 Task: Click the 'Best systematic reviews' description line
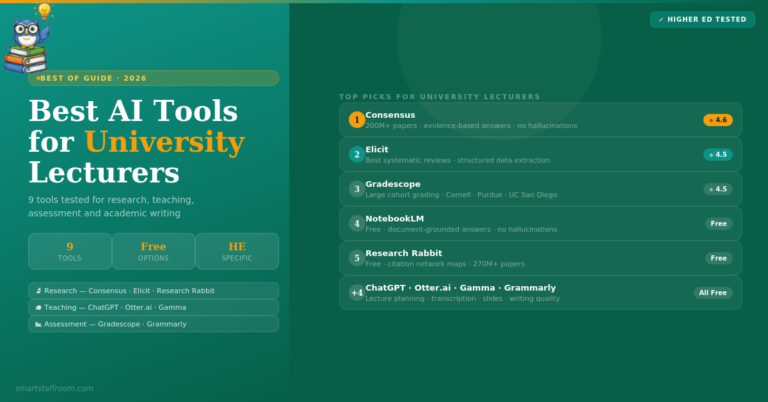(457, 161)
